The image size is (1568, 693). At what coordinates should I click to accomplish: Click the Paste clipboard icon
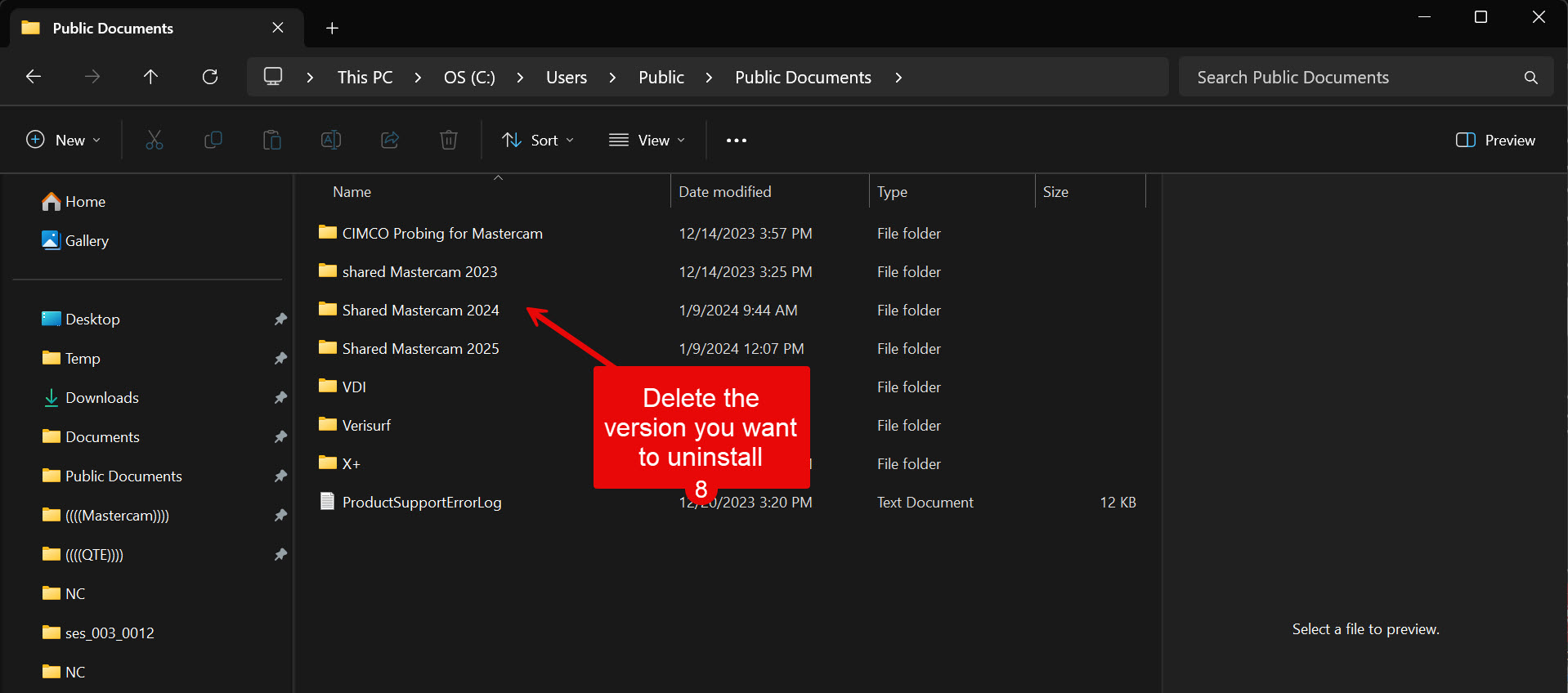click(x=272, y=140)
